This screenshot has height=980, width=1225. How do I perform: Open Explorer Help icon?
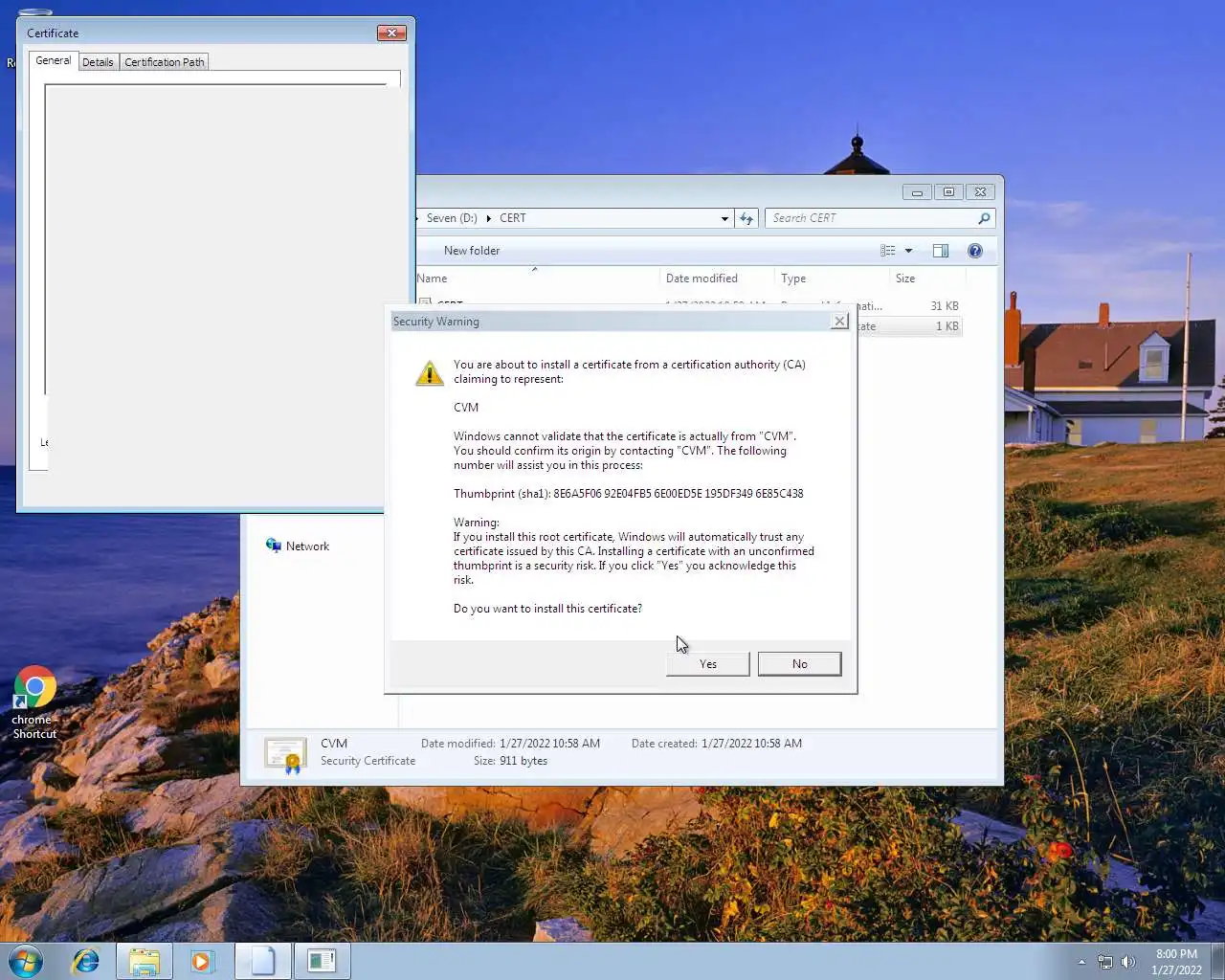point(975,251)
